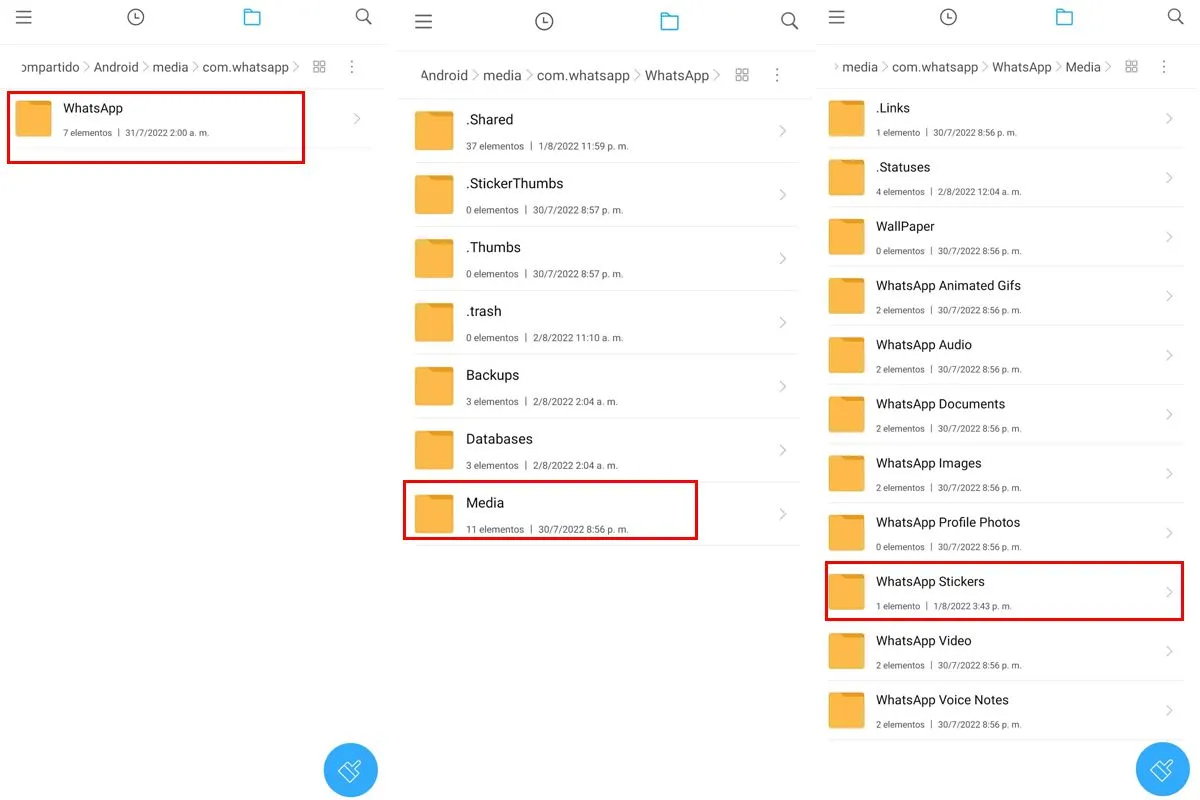This screenshot has height=800, width=1200.
Task: Select the .Statuses folder name
Action: pos(903,167)
